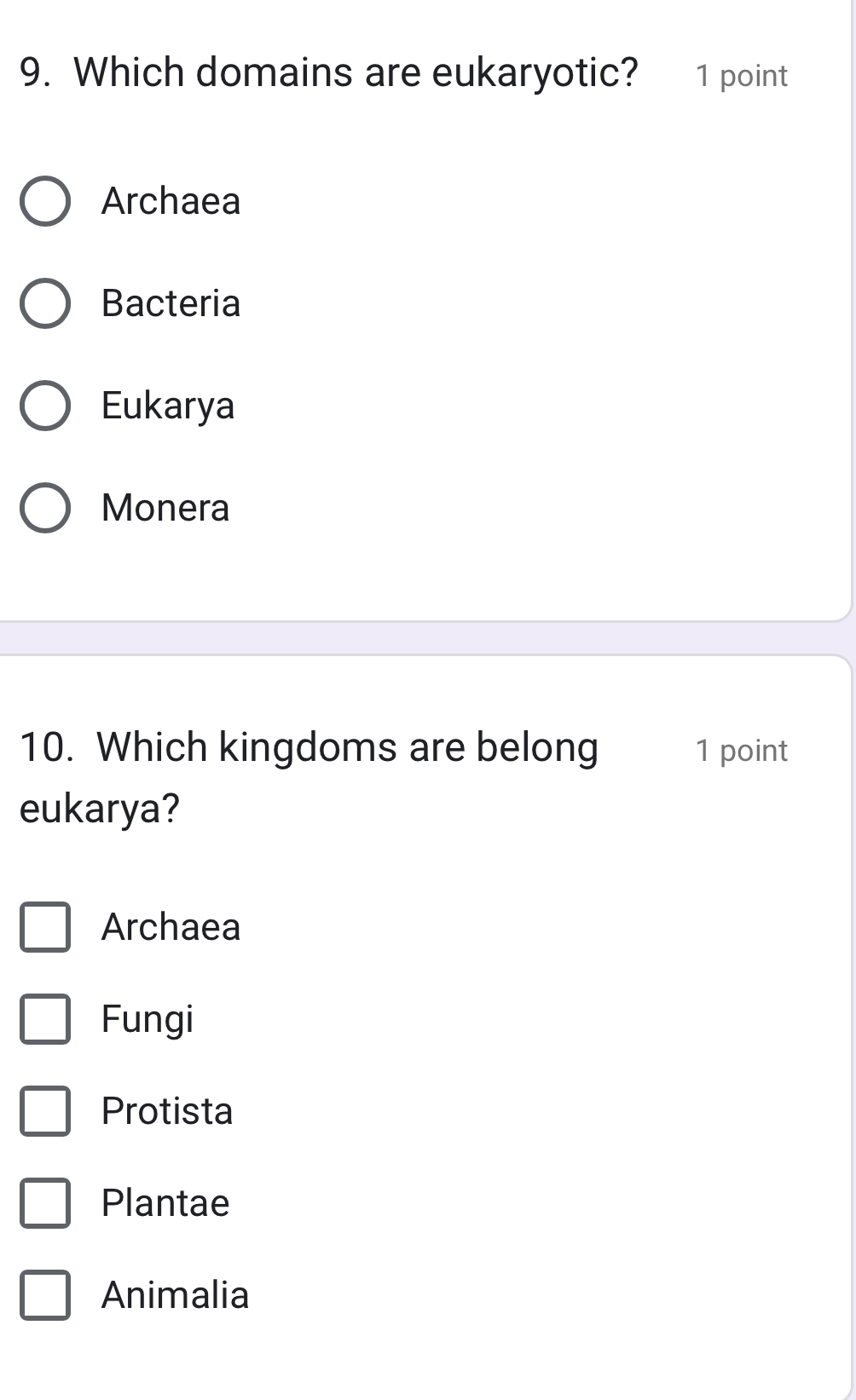Click the 'Monera' option label text
The width and height of the screenshot is (856, 1400).
tap(165, 508)
